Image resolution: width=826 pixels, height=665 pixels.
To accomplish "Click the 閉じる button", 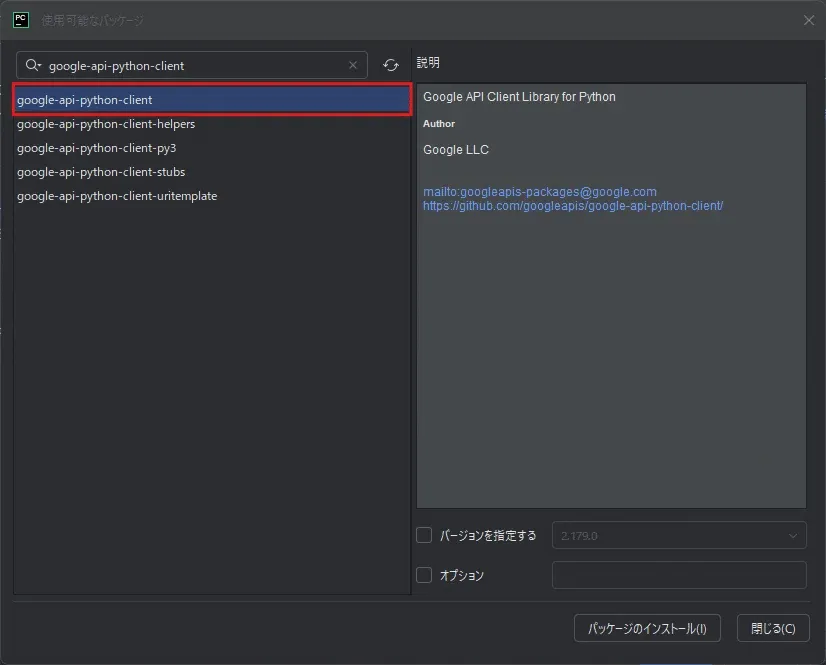I will tap(773, 628).
